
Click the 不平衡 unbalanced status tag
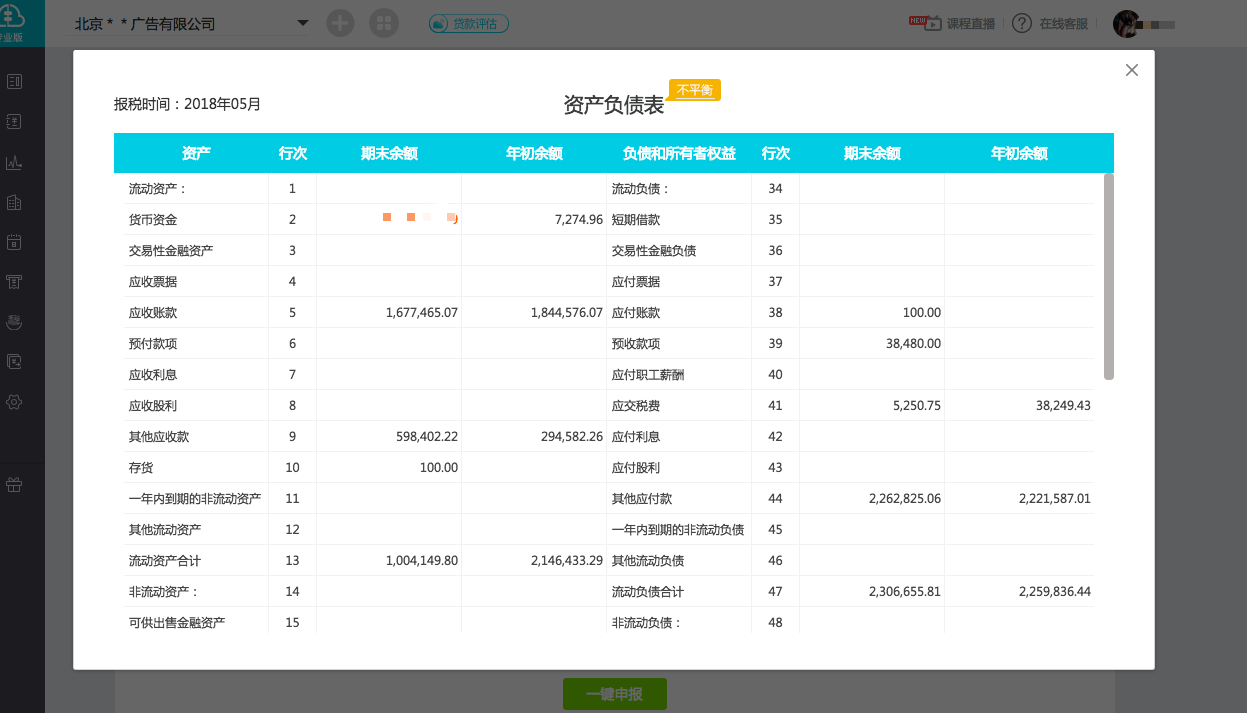pyautogui.click(x=694, y=90)
